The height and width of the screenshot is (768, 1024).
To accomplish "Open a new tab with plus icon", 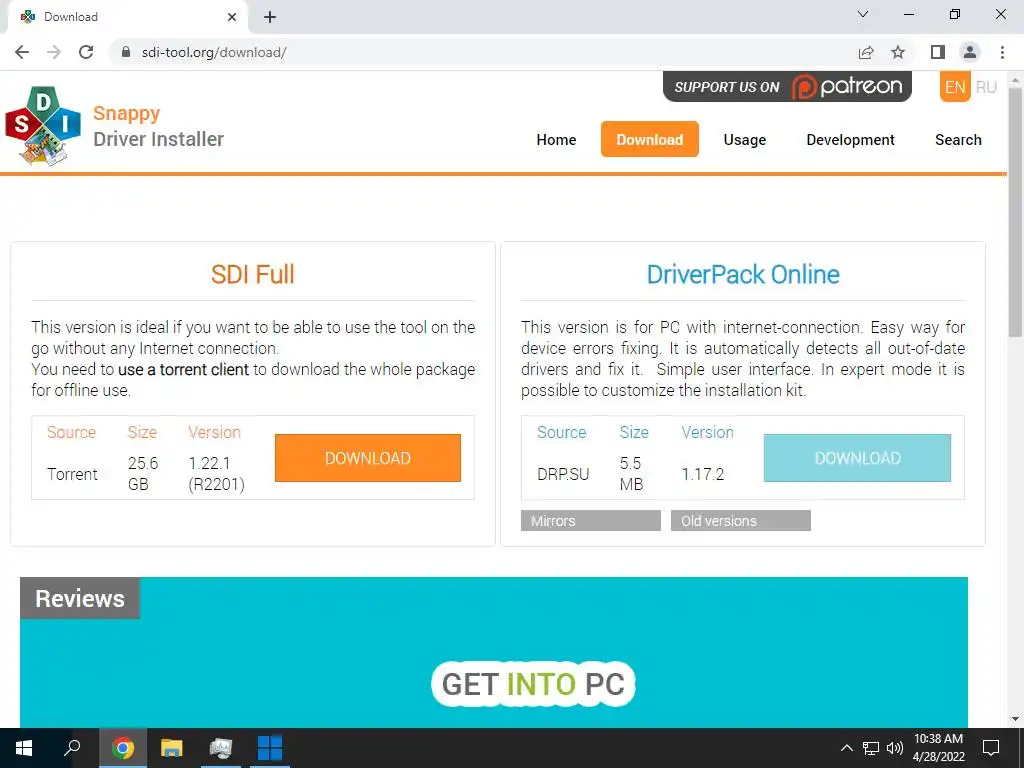I will (270, 17).
